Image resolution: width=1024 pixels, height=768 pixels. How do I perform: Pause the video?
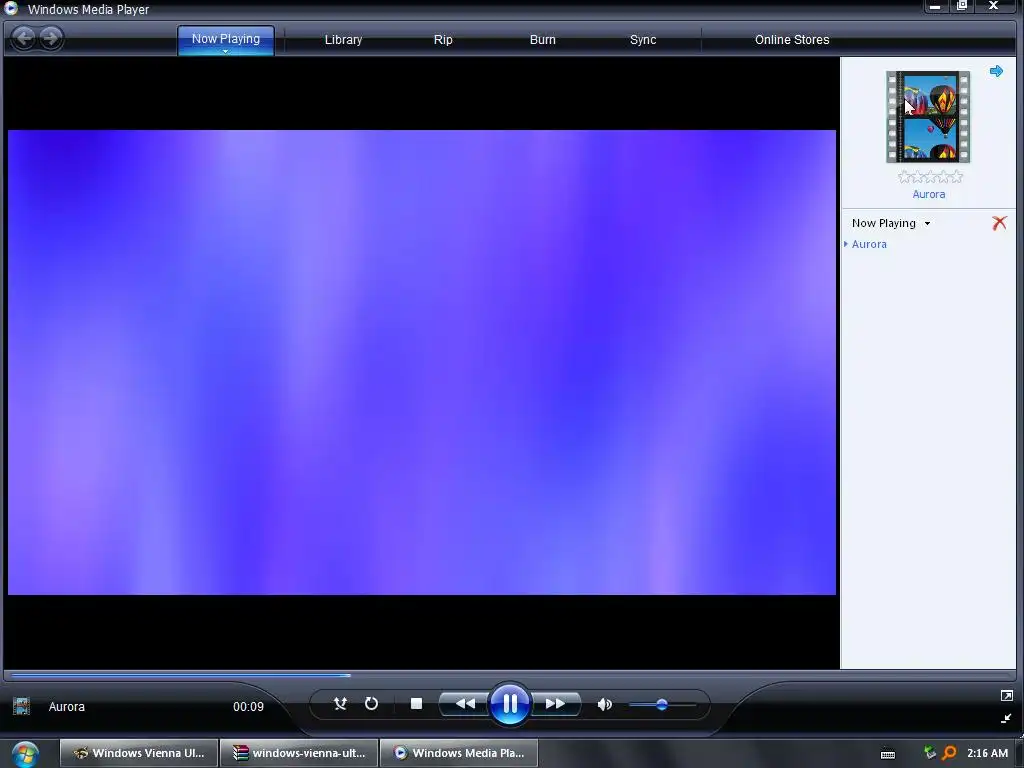click(509, 704)
